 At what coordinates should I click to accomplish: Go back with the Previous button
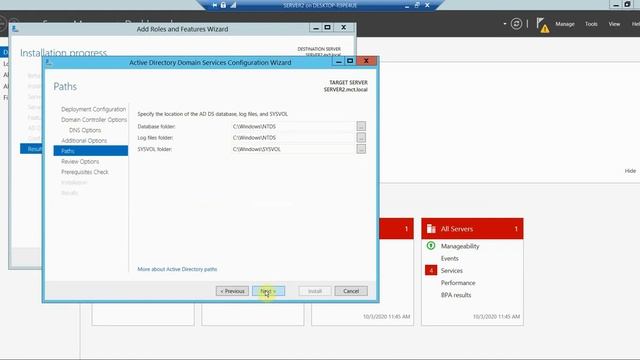click(232, 291)
